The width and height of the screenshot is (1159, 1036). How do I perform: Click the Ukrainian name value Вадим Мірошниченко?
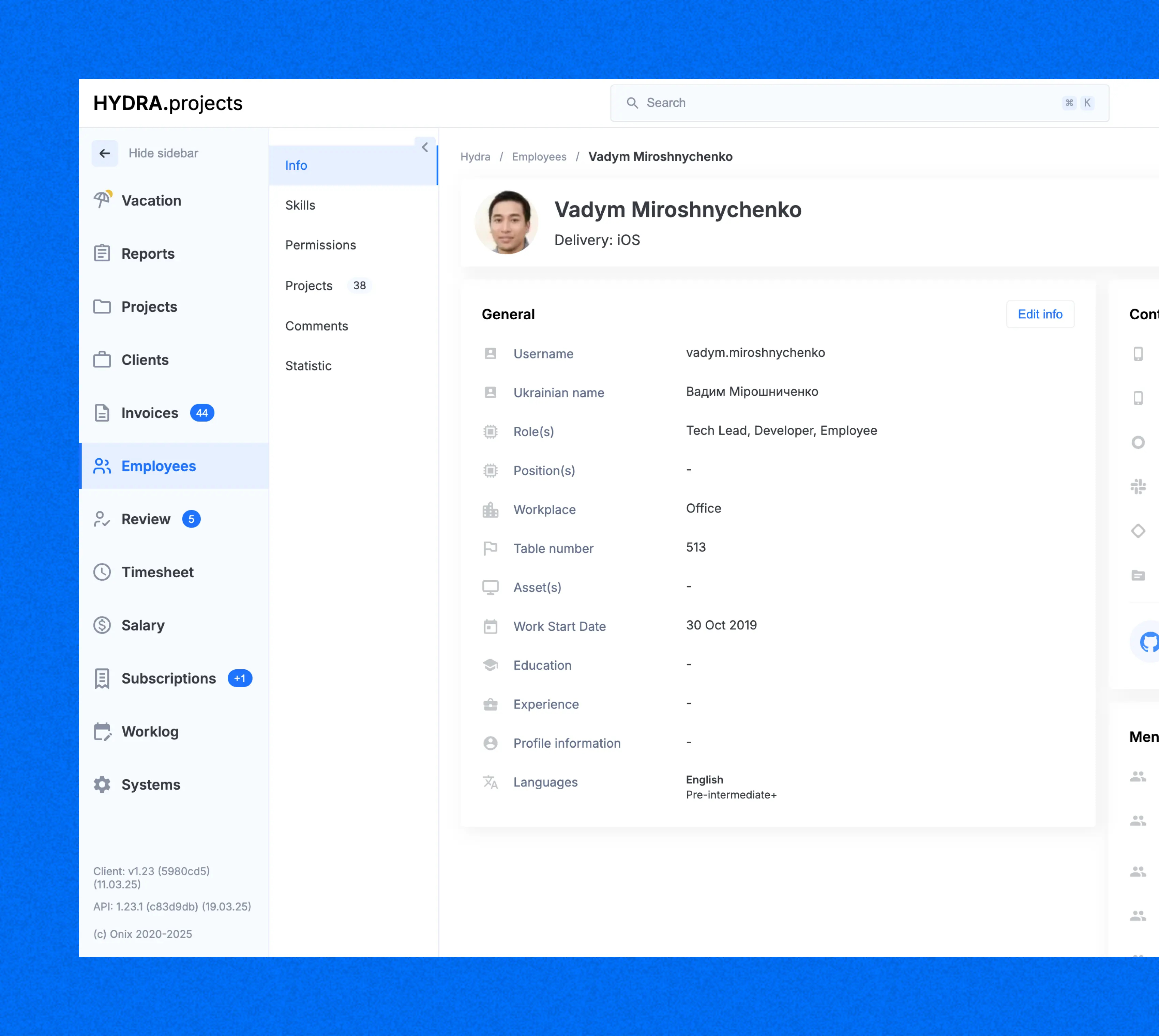pyautogui.click(x=752, y=392)
